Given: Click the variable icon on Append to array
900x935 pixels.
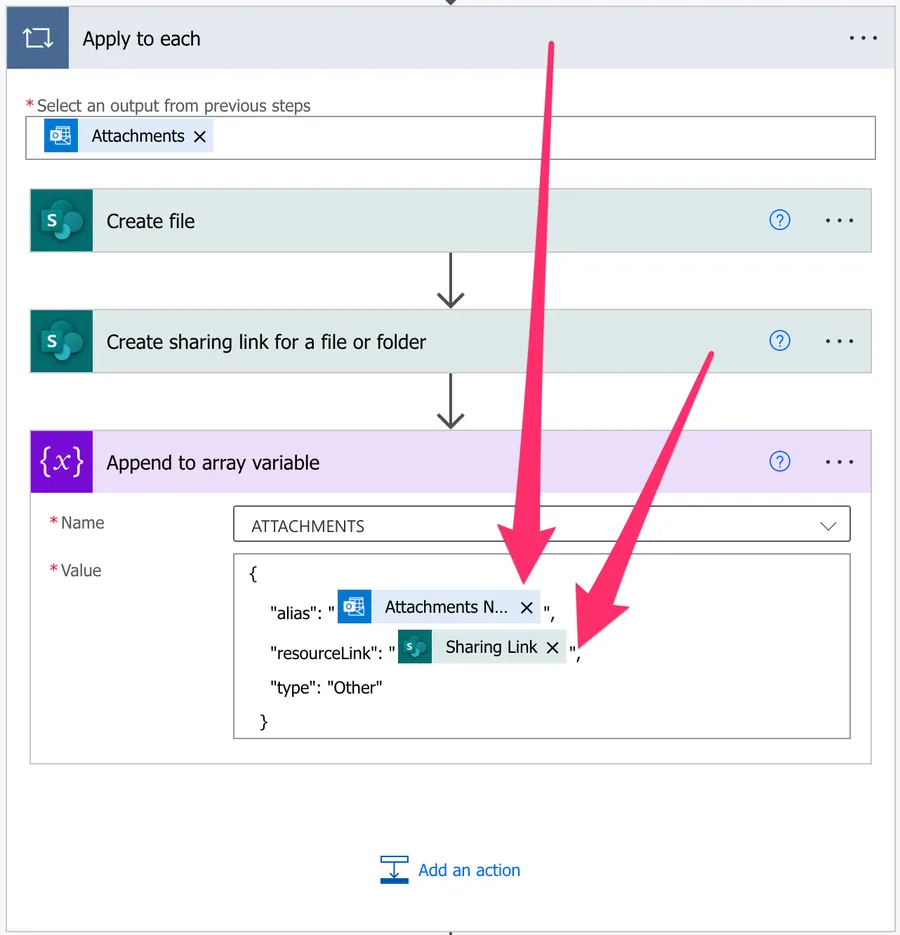Looking at the screenshot, I should click(62, 462).
